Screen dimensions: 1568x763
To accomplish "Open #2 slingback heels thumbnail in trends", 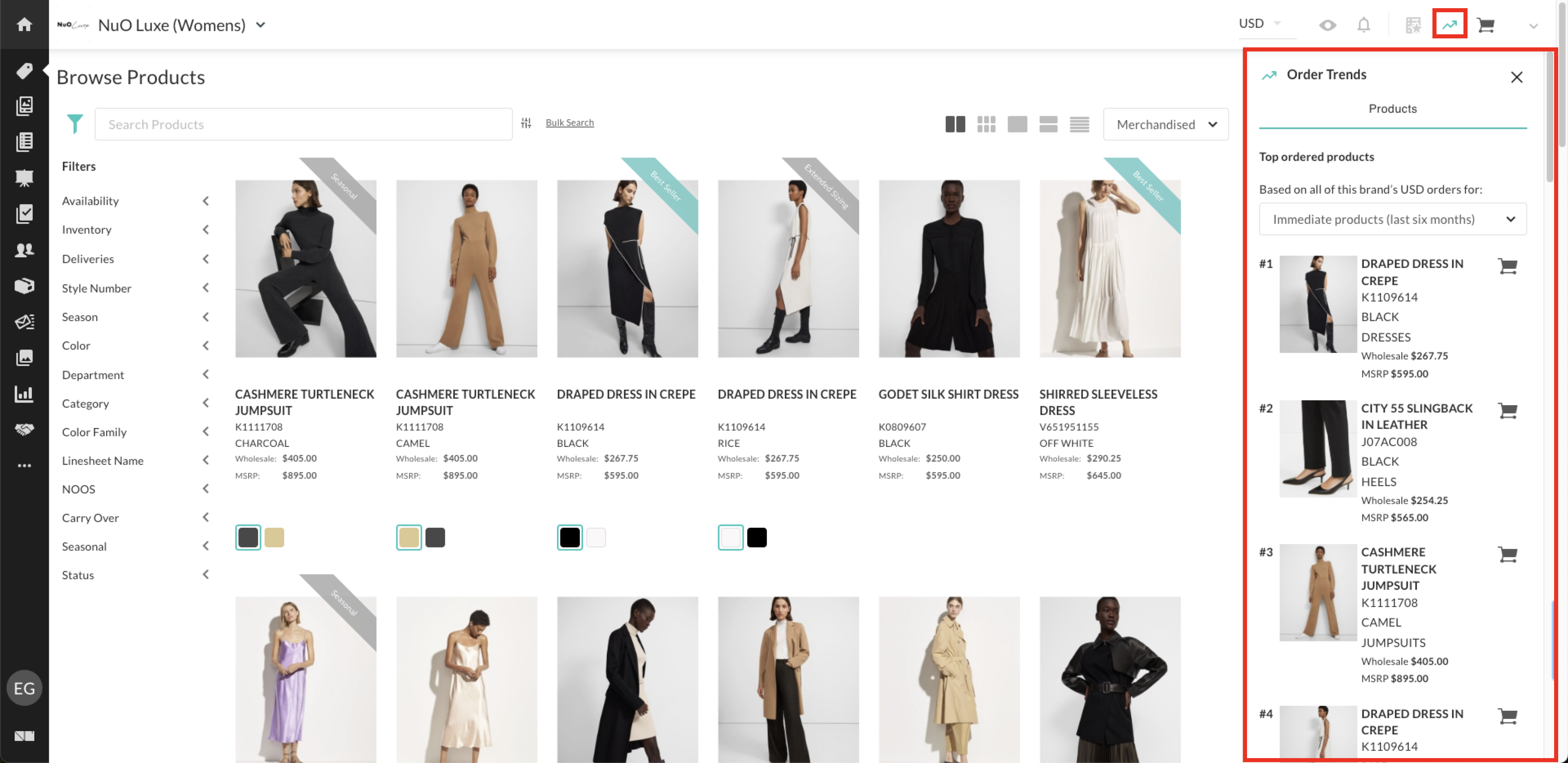I will coord(1317,448).
